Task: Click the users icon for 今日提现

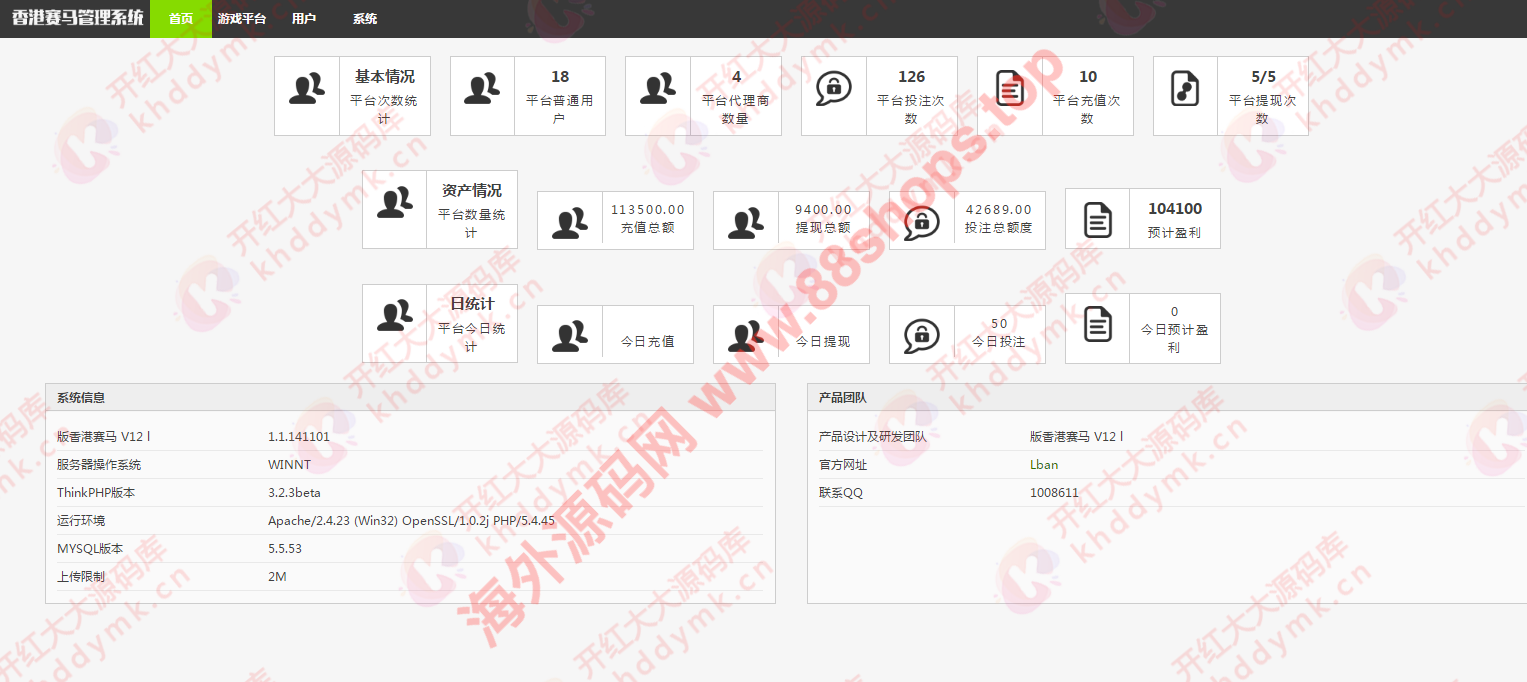Action: tap(746, 335)
